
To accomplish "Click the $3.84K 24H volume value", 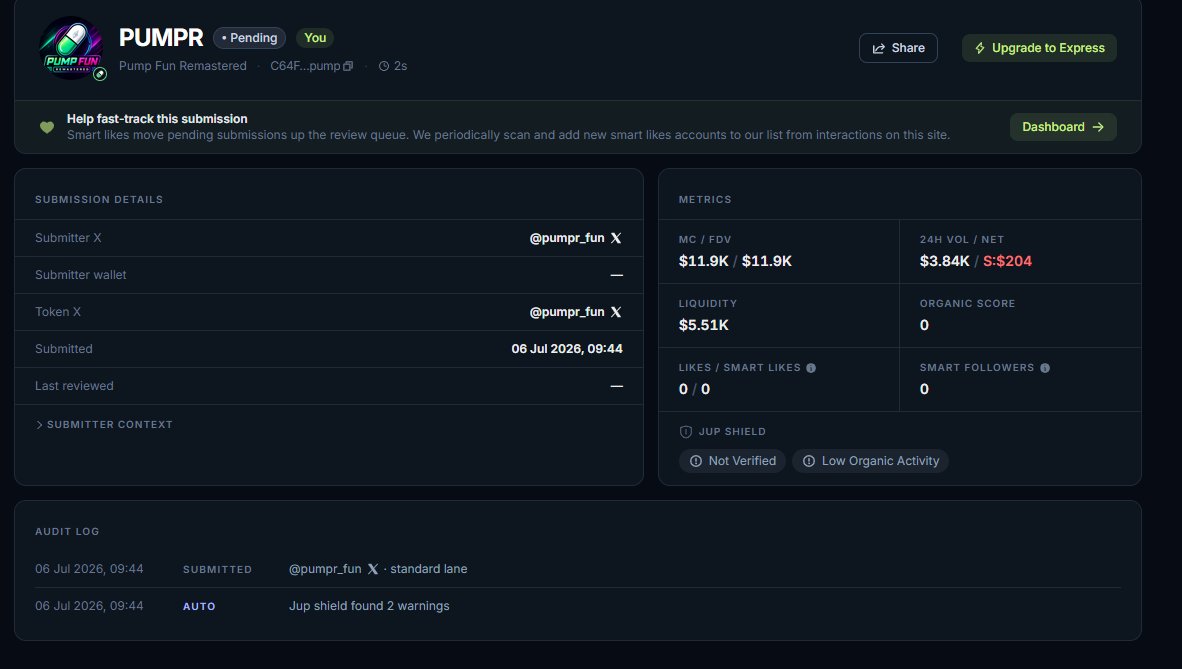I will 945,261.
